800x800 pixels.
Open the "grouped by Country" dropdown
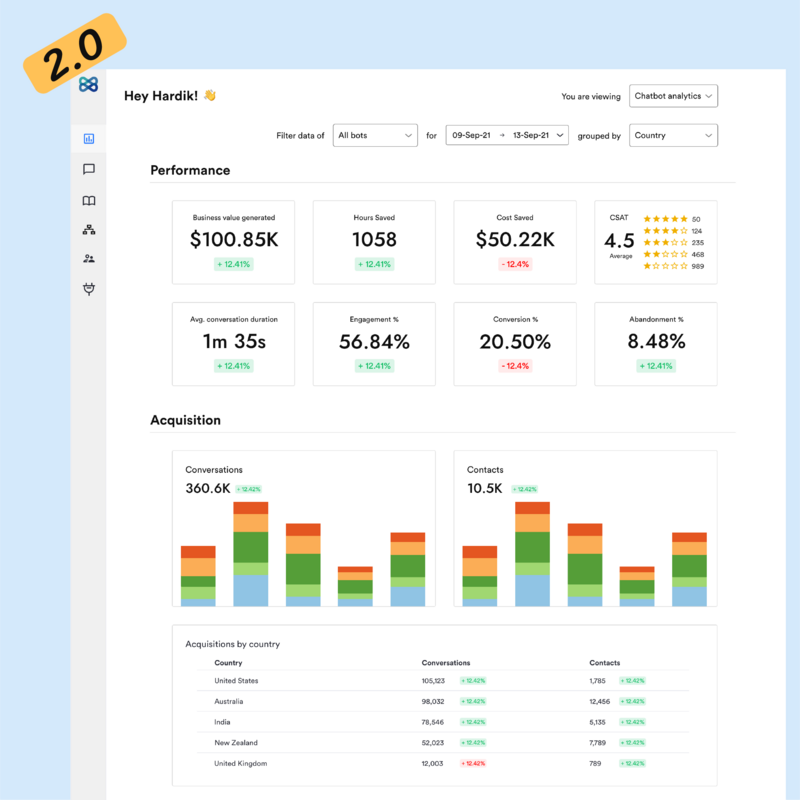673,135
